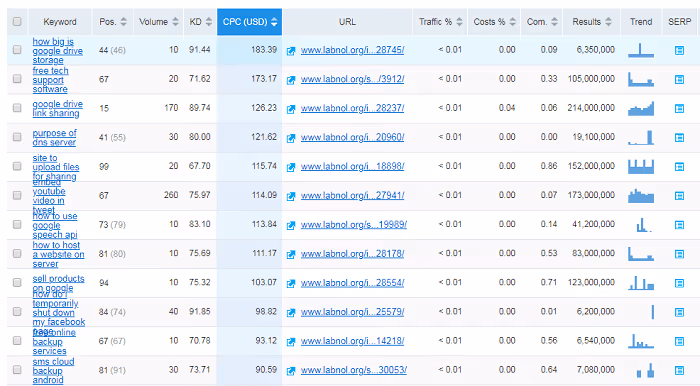Sort table by Costs % column
700x386 pixels.
pyautogui.click(x=494, y=21)
